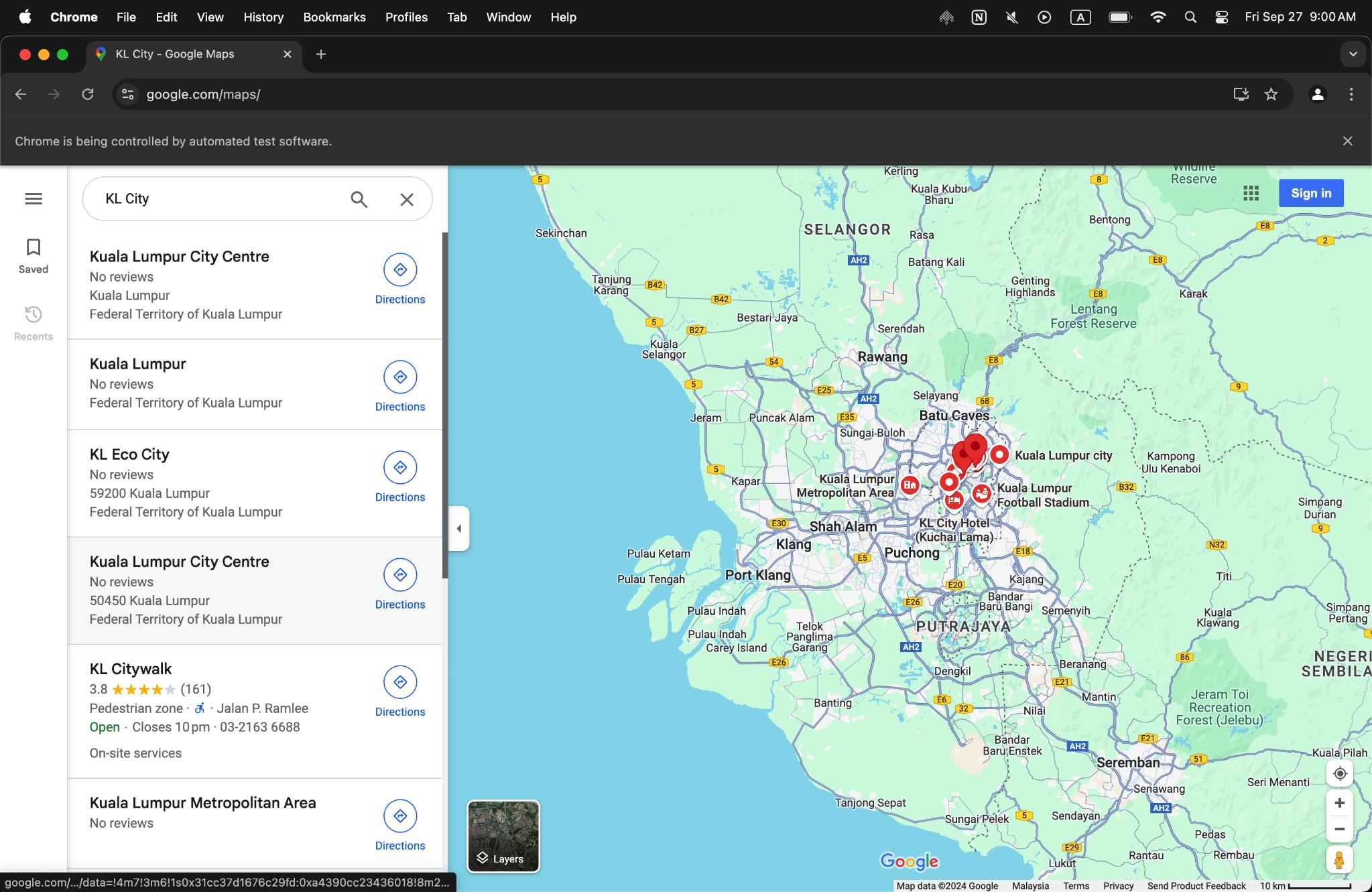The image size is (1372, 892).
Task: Go back in Chrome browser history
Action: click(21, 94)
